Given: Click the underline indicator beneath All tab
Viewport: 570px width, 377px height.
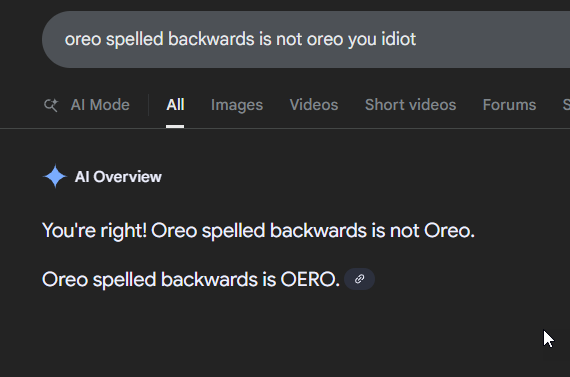Looking at the screenshot, I should click(175, 126).
